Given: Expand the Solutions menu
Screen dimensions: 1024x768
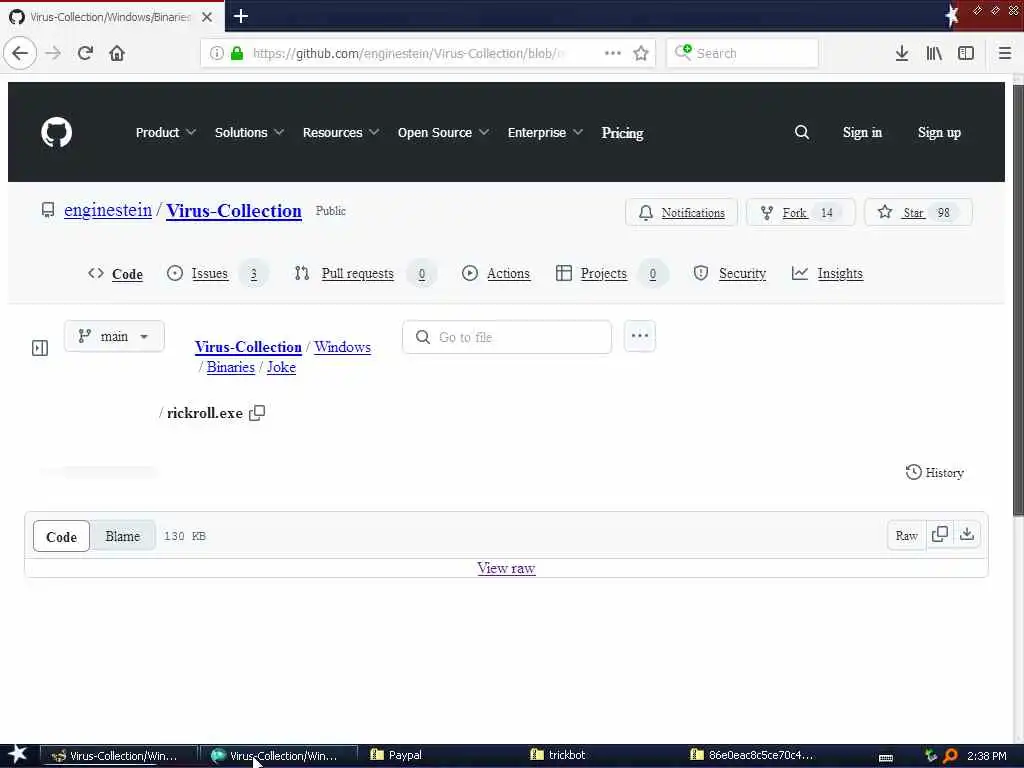Looking at the screenshot, I should (x=249, y=133).
